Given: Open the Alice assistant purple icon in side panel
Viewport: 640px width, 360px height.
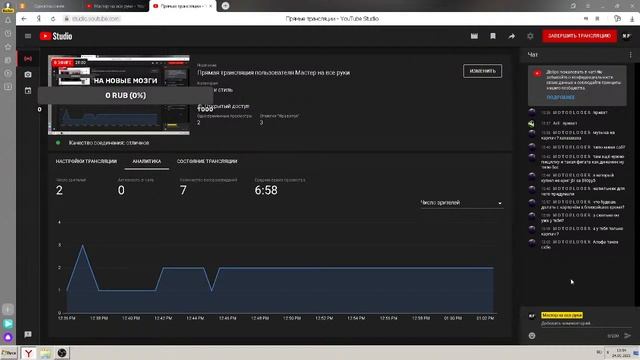Looking at the screenshot, I should [8, 337].
